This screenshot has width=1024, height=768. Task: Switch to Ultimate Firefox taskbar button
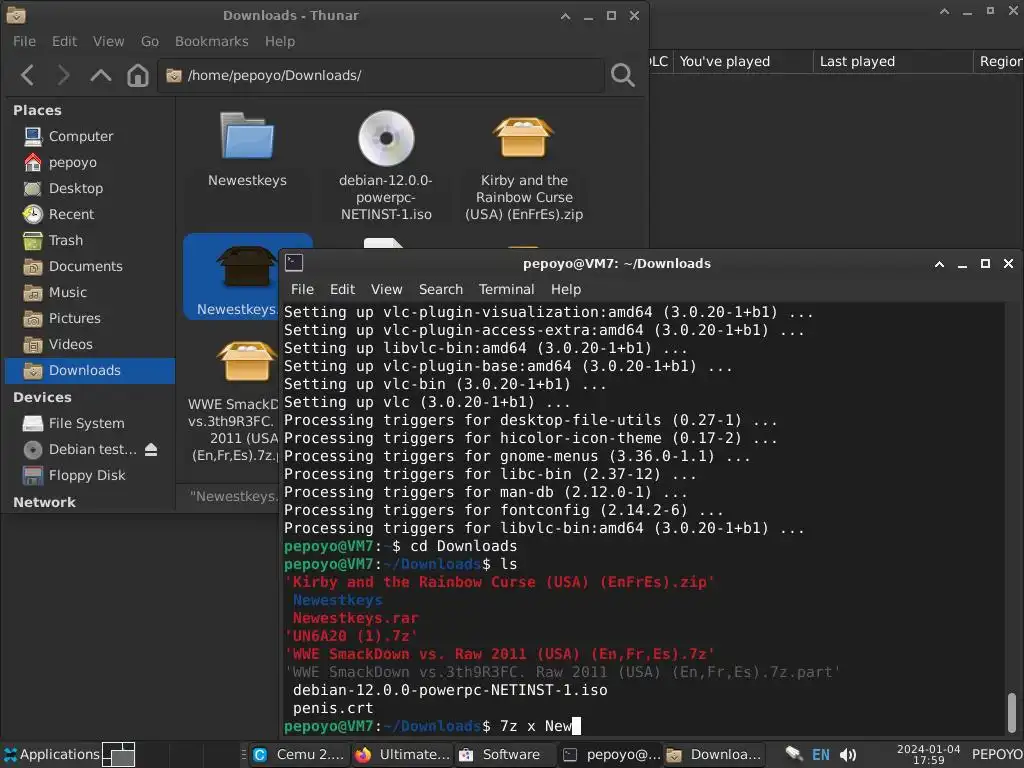pos(402,754)
